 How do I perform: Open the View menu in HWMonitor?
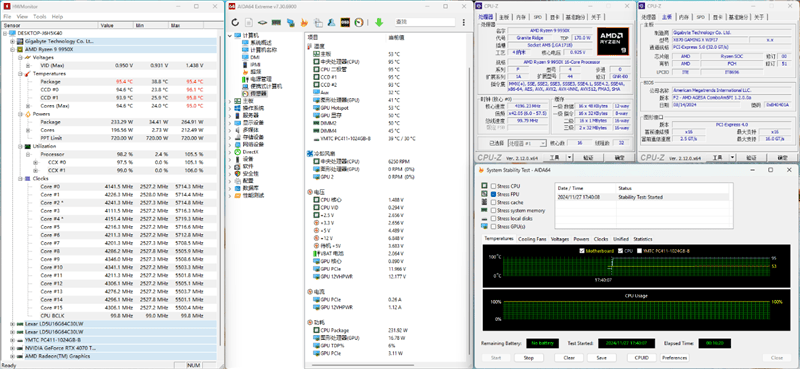click(22, 16)
